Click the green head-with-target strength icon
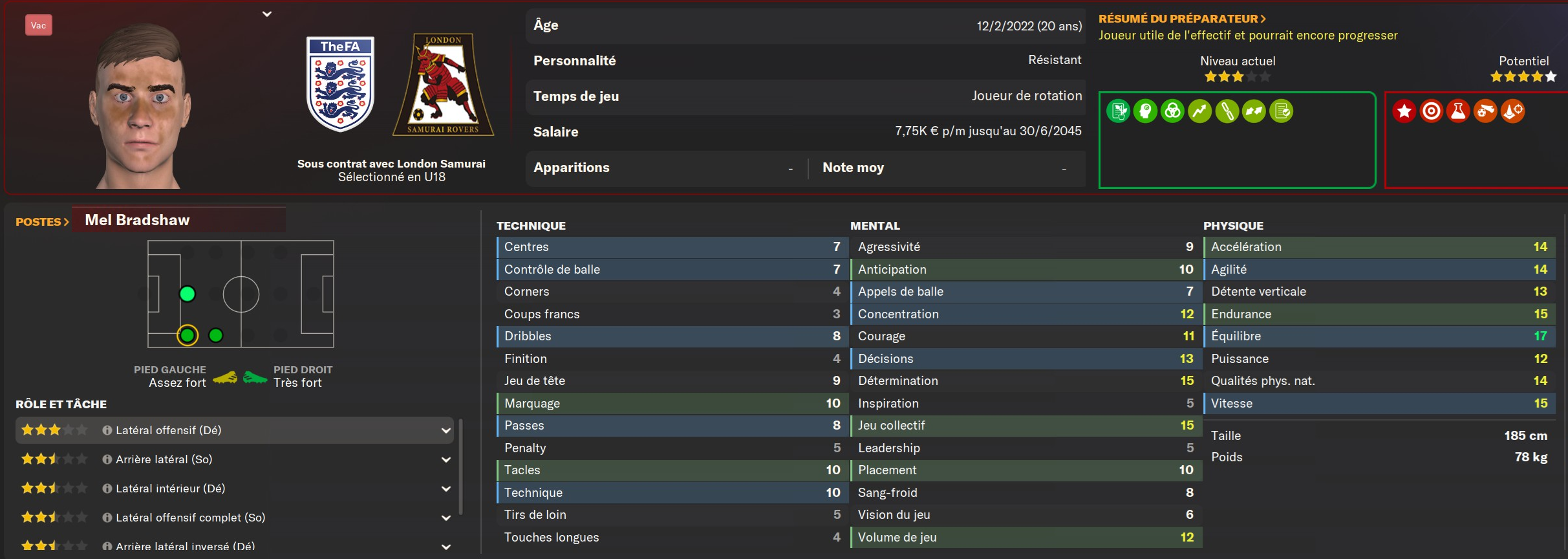This screenshot has width=1568, height=559. [x=1145, y=111]
